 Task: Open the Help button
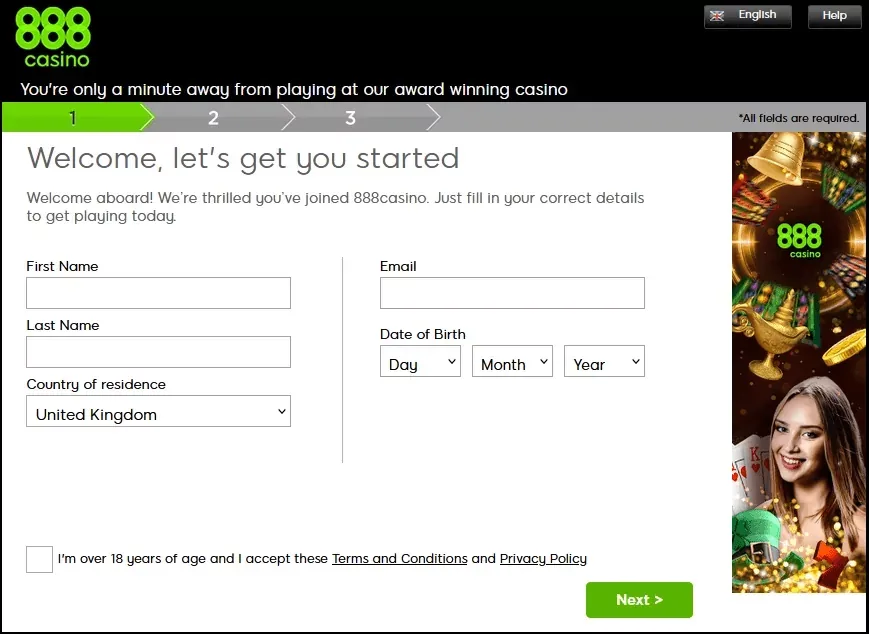(x=834, y=16)
